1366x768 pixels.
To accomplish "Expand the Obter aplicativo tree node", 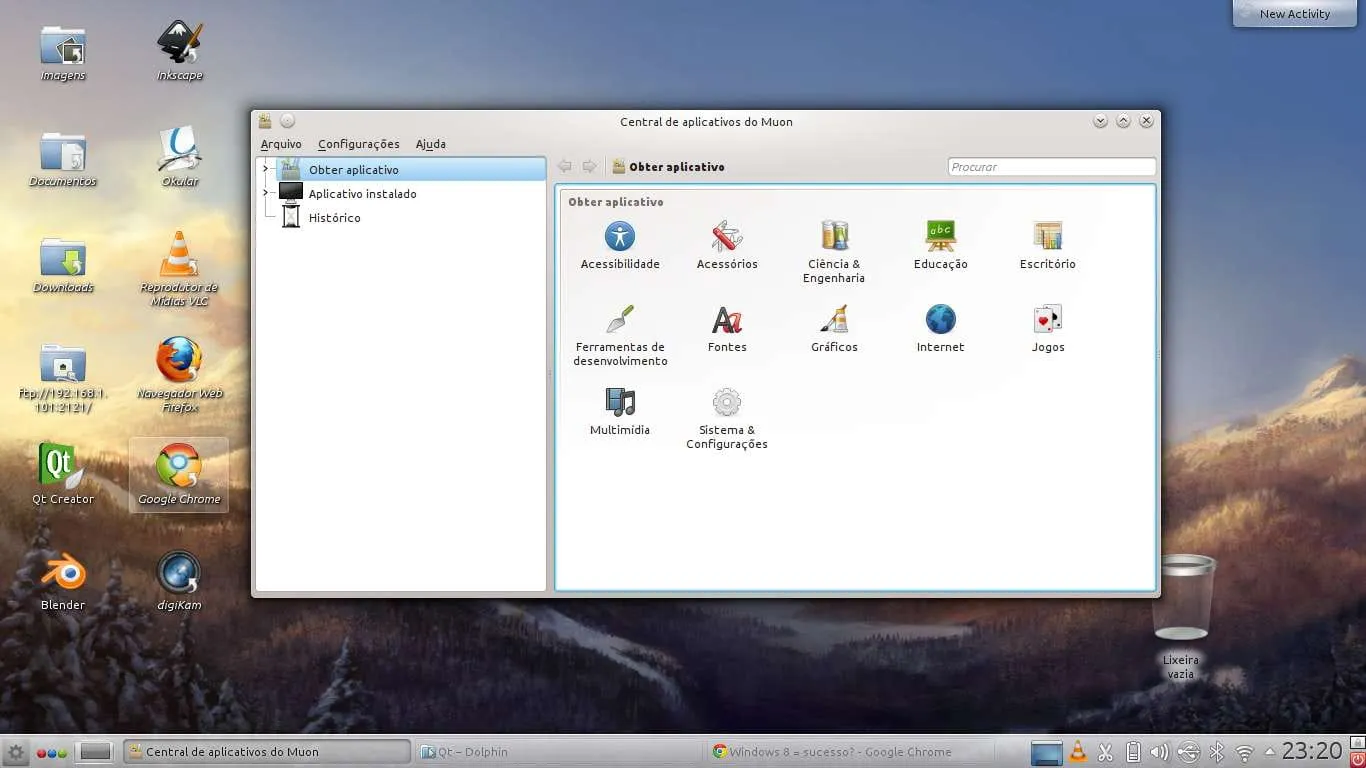I will point(265,169).
